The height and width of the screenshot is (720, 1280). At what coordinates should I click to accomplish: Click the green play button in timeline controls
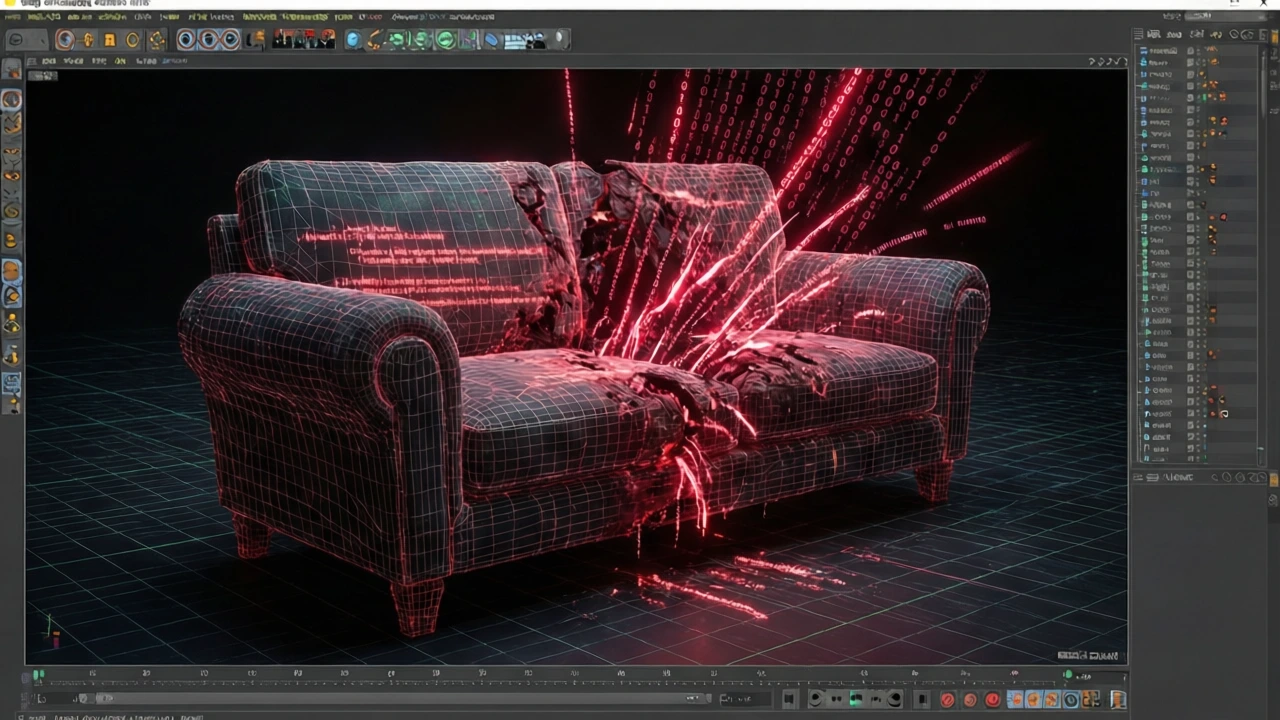[856, 699]
